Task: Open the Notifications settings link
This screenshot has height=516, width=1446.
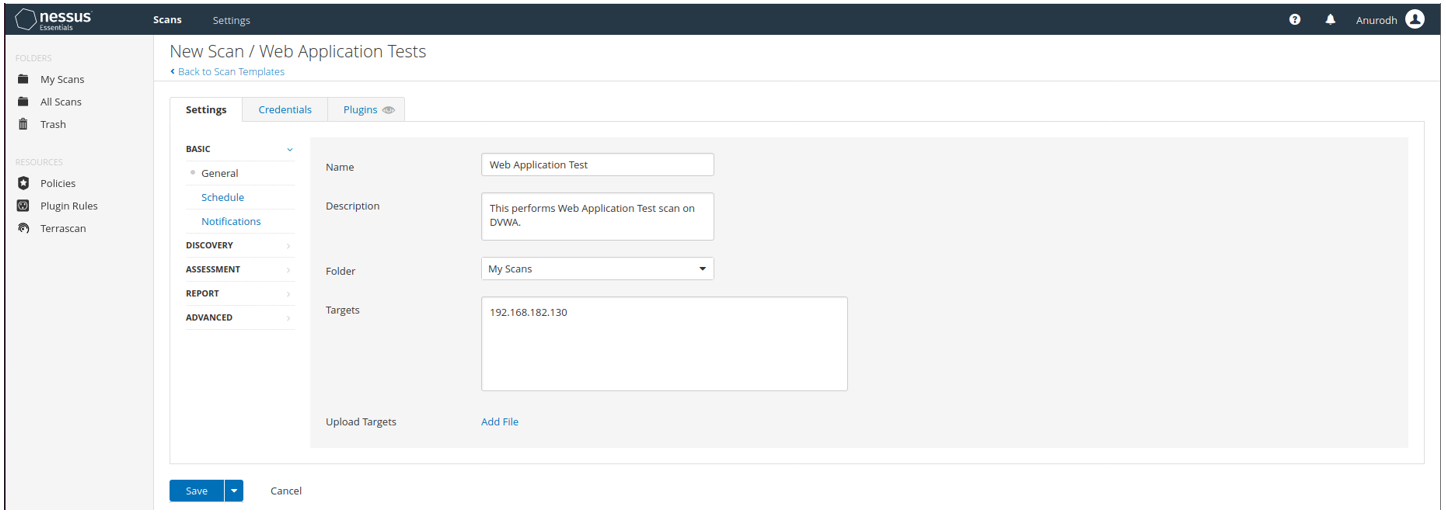Action: [x=231, y=221]
